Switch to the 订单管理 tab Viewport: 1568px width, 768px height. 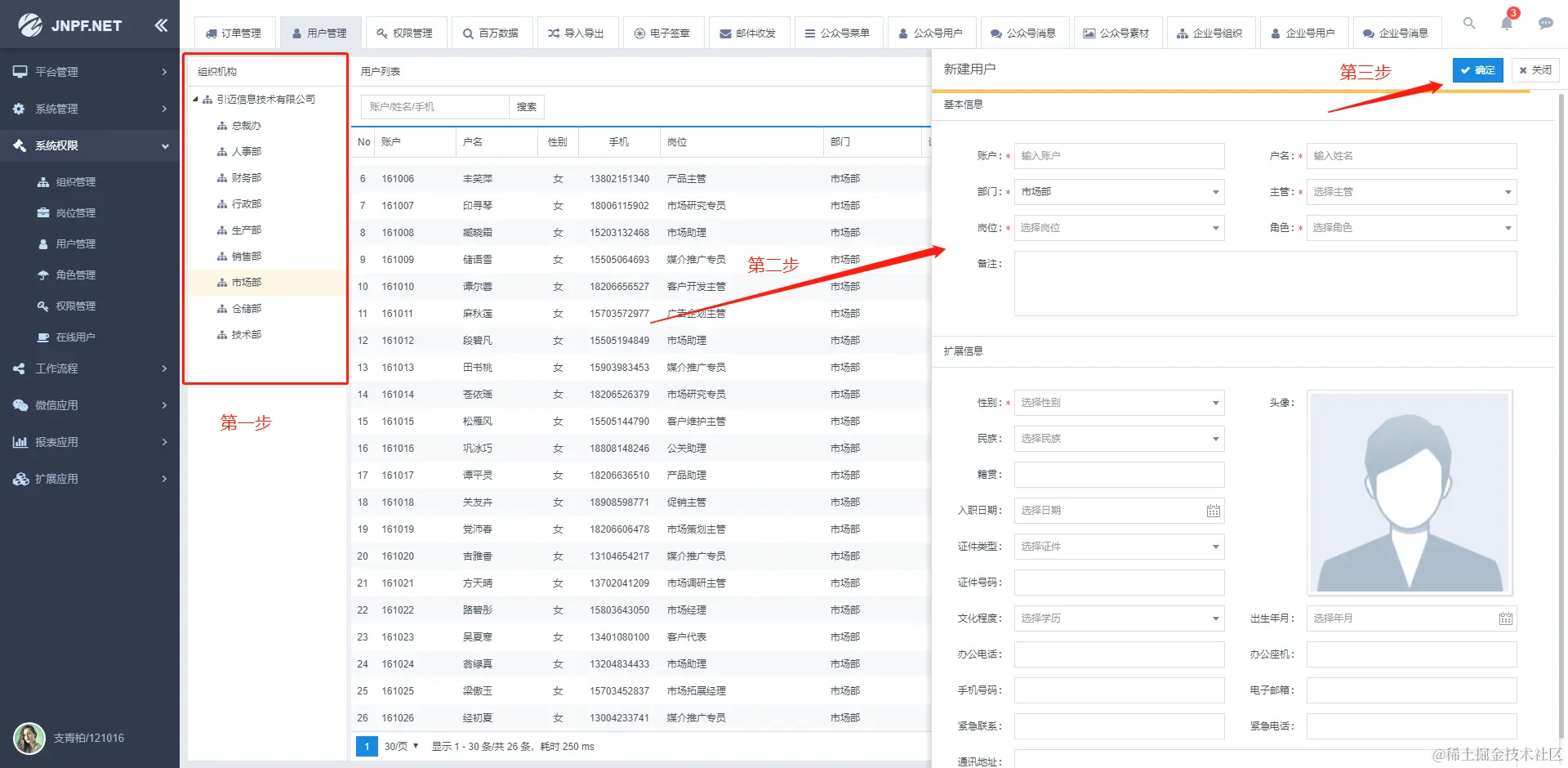pyautogui.click(x=234, y=33)
